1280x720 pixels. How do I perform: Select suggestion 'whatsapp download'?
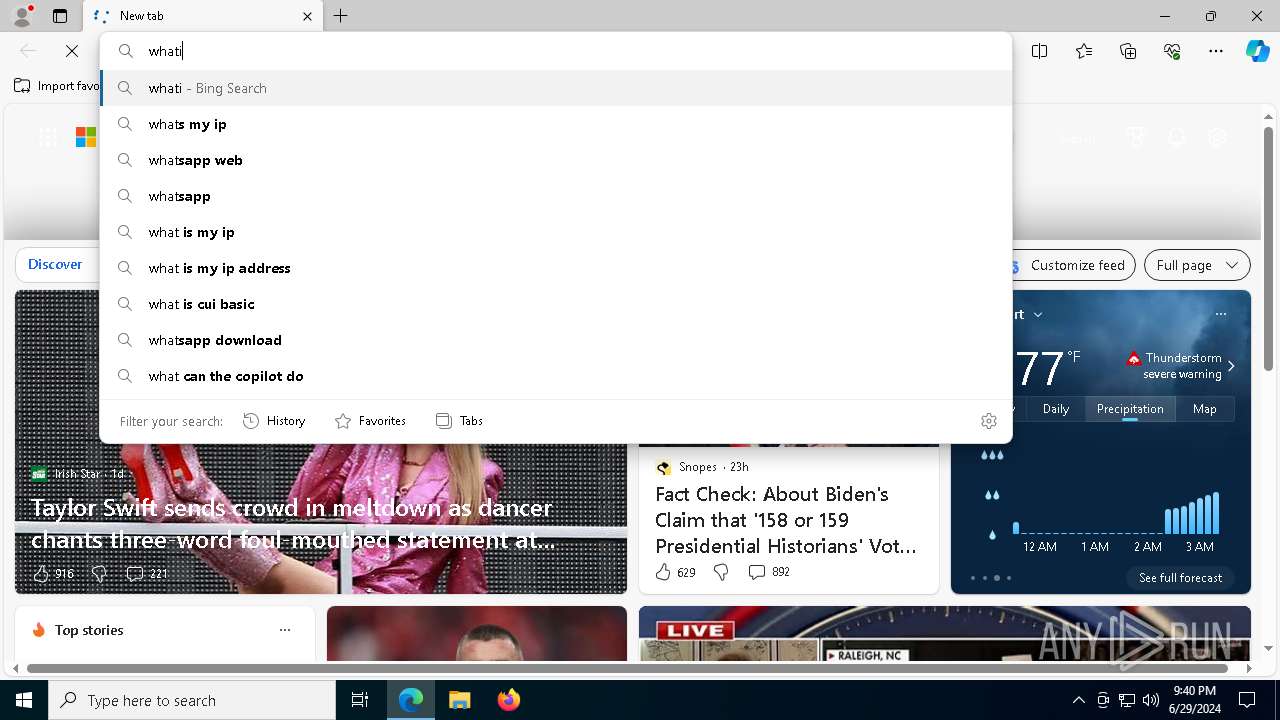[556, 340]
